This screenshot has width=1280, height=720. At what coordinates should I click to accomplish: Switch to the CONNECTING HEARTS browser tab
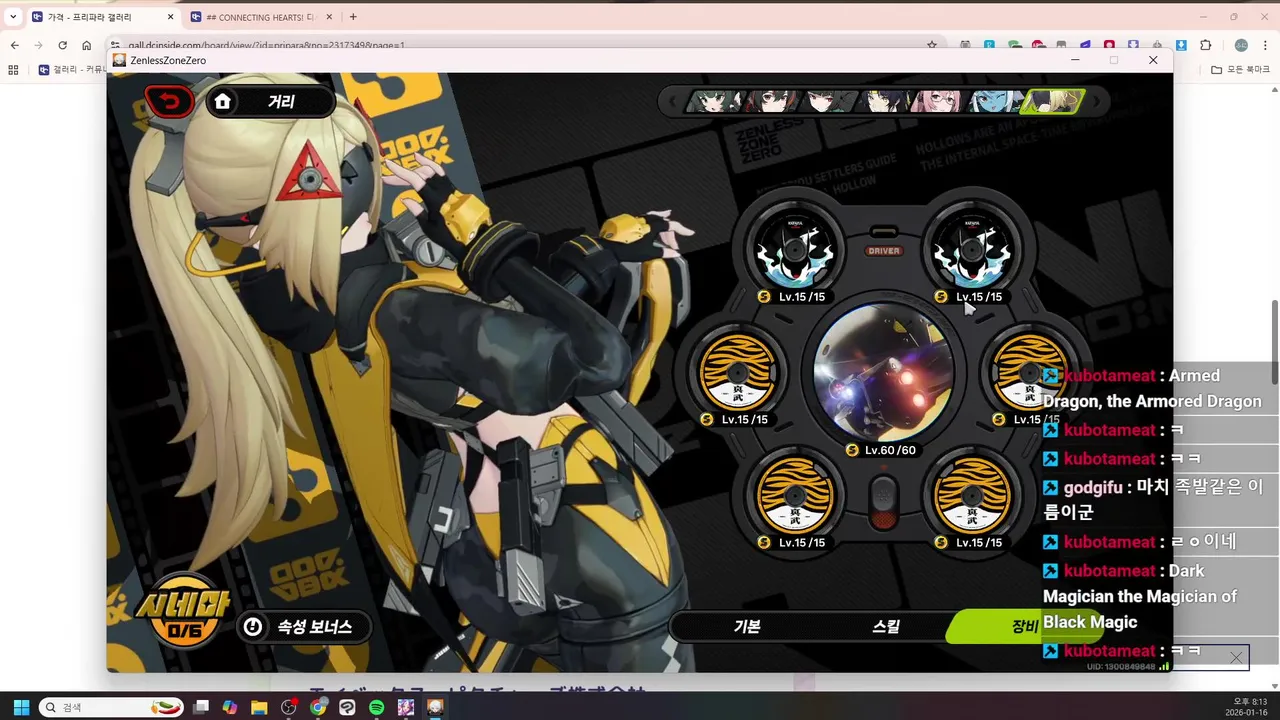point(260,17)
